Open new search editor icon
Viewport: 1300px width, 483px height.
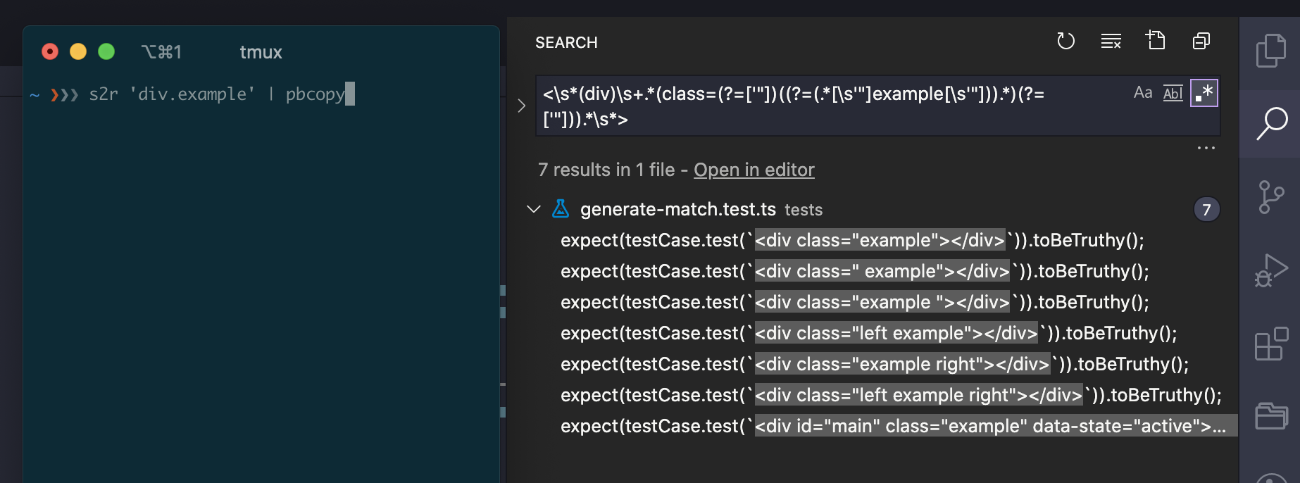(x=1156, y=41)
